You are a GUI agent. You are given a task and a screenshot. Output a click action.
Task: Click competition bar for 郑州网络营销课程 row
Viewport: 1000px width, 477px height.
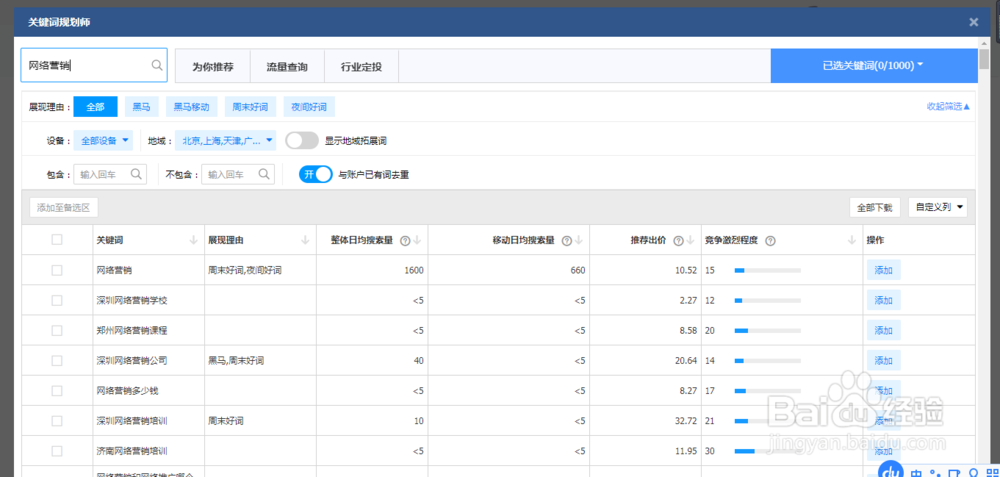tap(768, 330)
